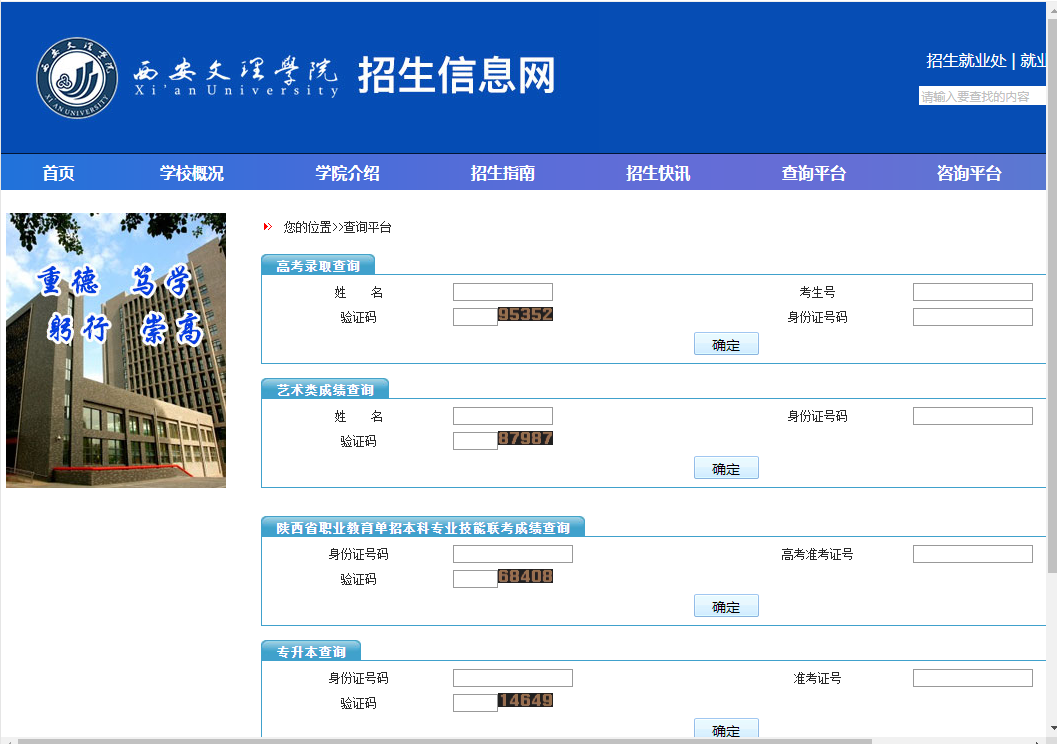Click the captcha image 95352

525,315
